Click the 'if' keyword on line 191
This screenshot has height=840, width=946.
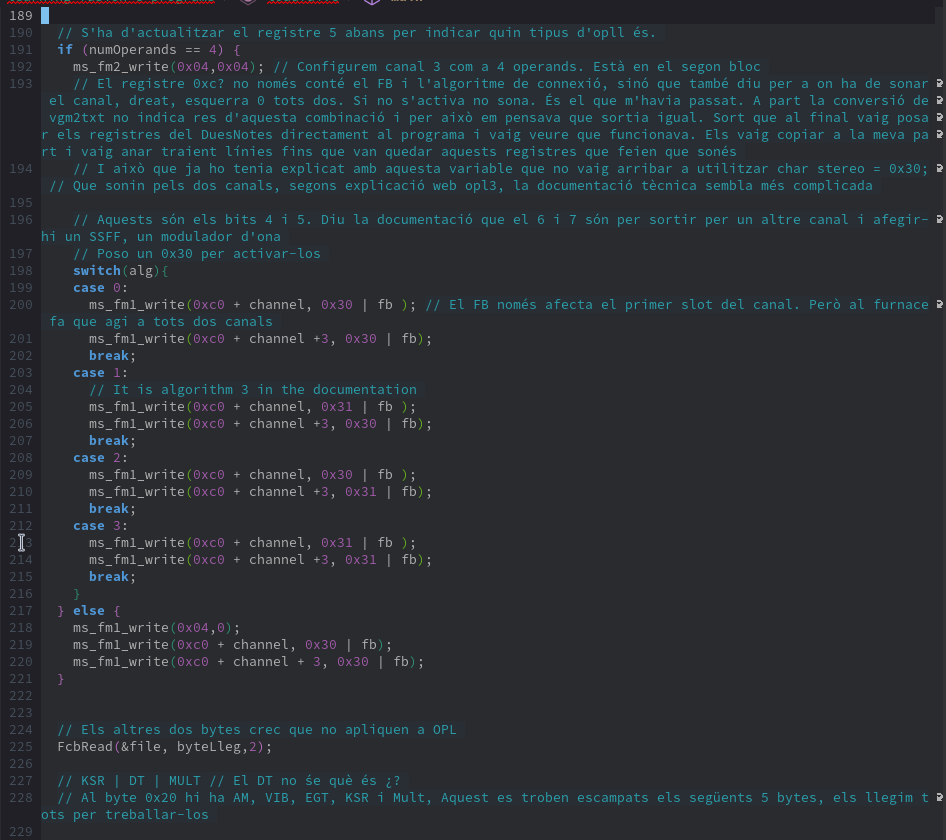pyautogui.click(x=65, y=49)
